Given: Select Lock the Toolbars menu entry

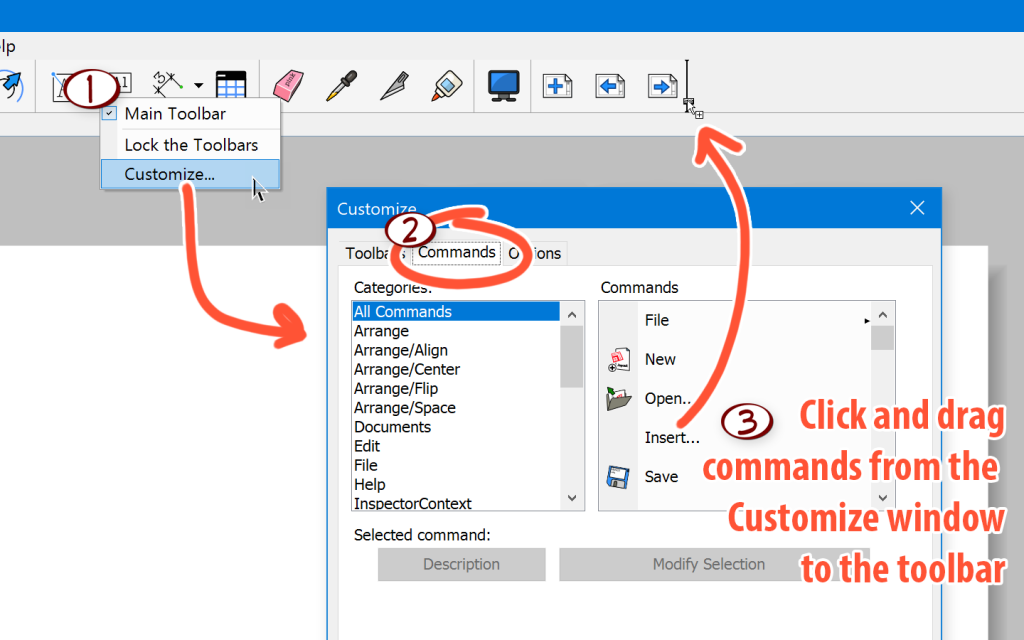Looking at the screenshot, I should pos(191,145).
